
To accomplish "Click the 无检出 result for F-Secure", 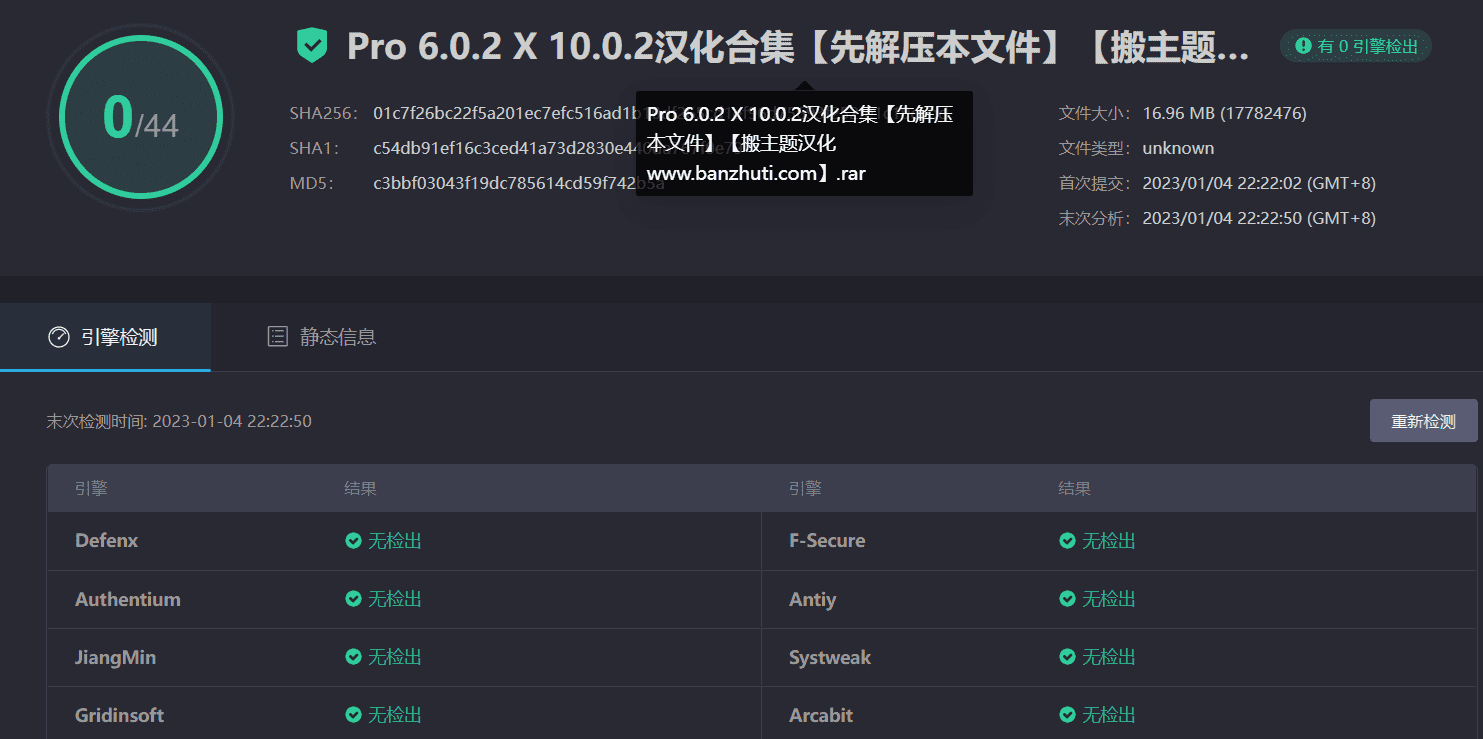I will coord(1109,541).
